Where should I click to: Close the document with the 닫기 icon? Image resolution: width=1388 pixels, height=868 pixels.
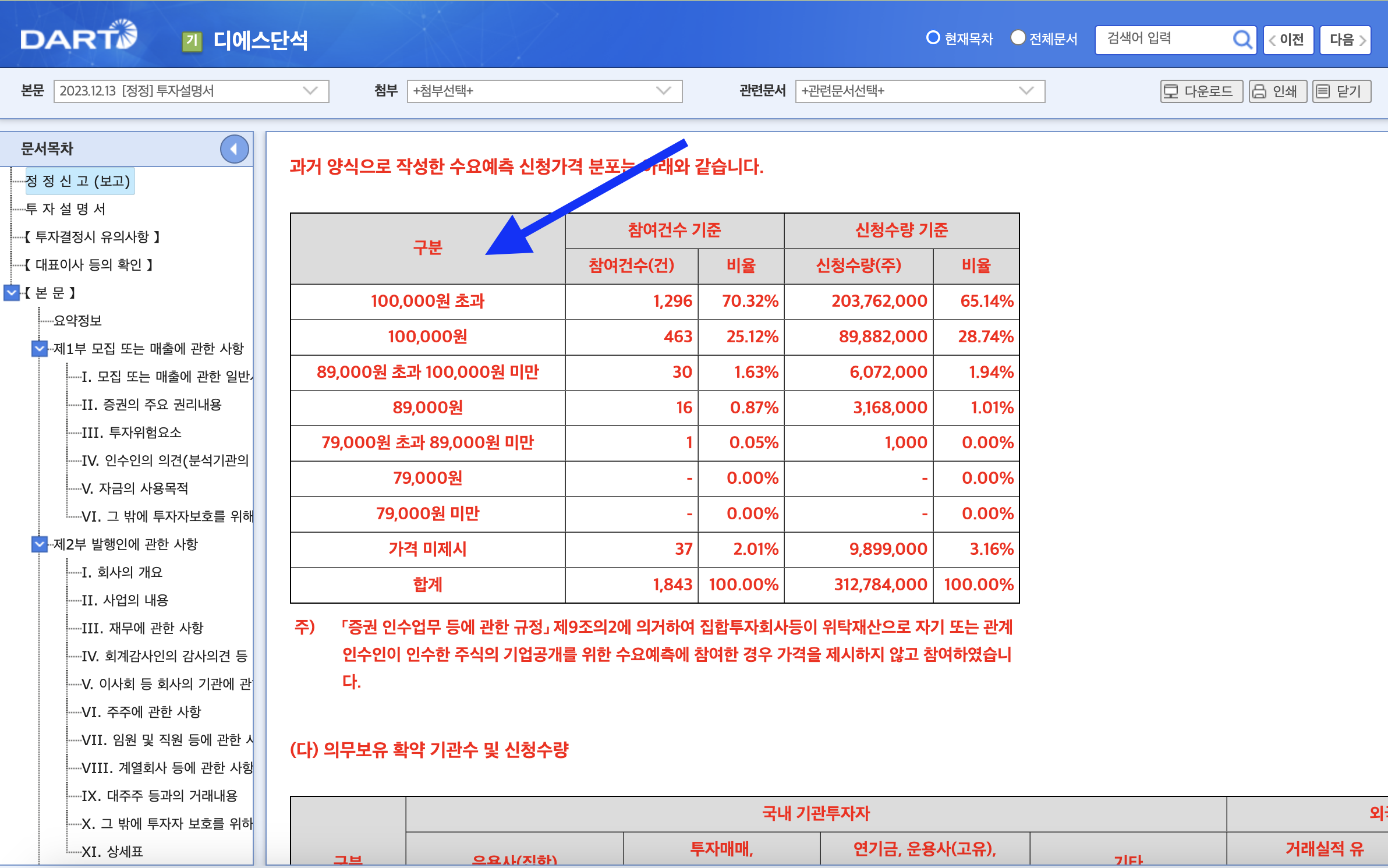point(1343,91)
